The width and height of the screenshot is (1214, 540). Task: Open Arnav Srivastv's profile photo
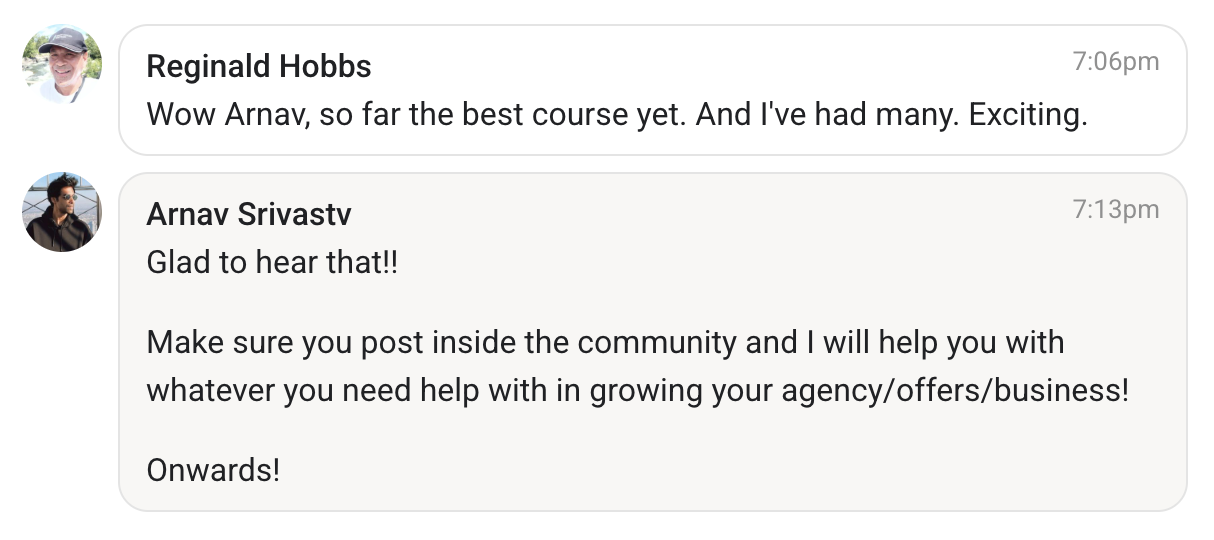(x=62, y=212)
